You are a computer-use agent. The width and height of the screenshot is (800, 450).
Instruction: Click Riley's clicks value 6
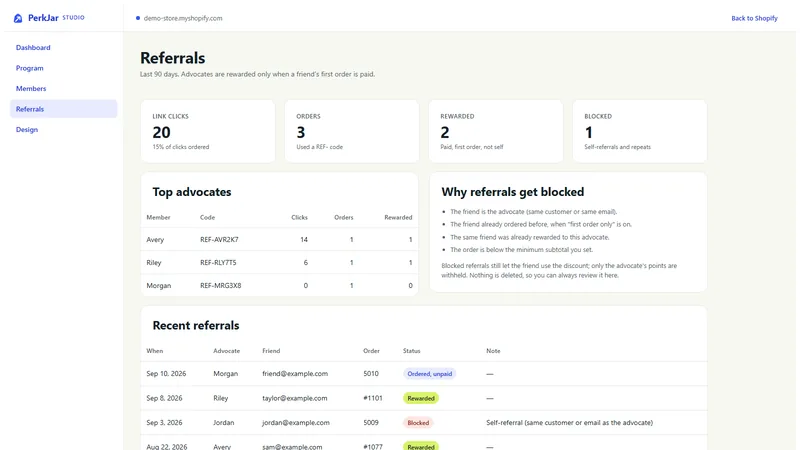(306, 262)
